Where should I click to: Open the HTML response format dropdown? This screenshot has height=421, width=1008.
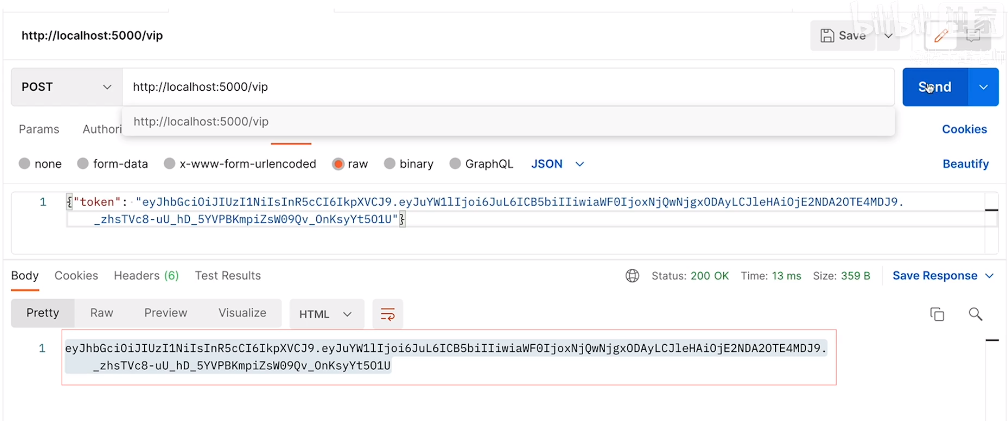pos(327,314)
